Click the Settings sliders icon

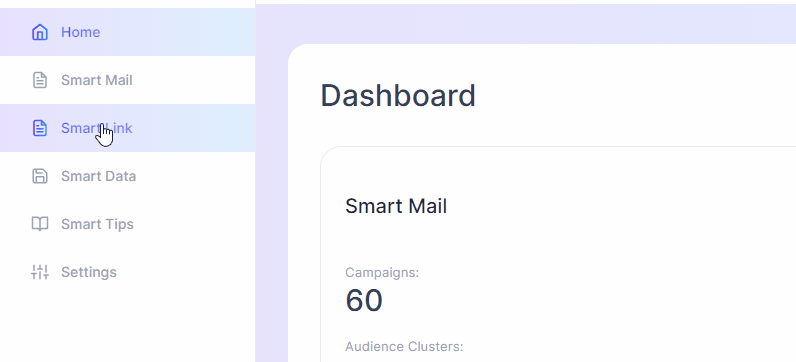click(40, 272)
